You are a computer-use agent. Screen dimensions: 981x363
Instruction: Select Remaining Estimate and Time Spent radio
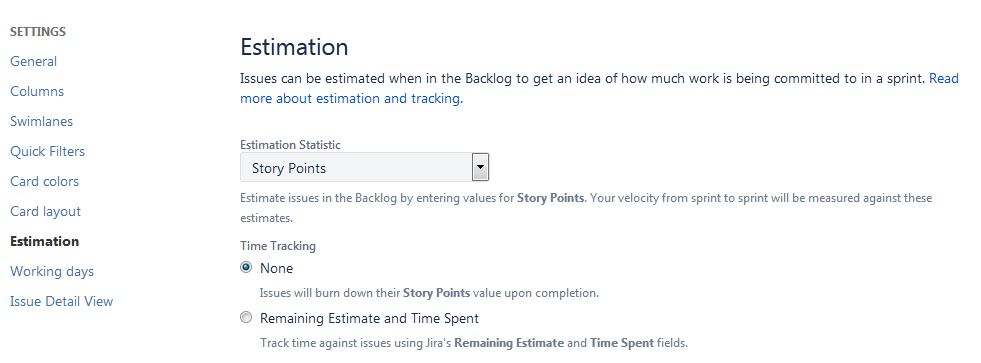(247, 318)
